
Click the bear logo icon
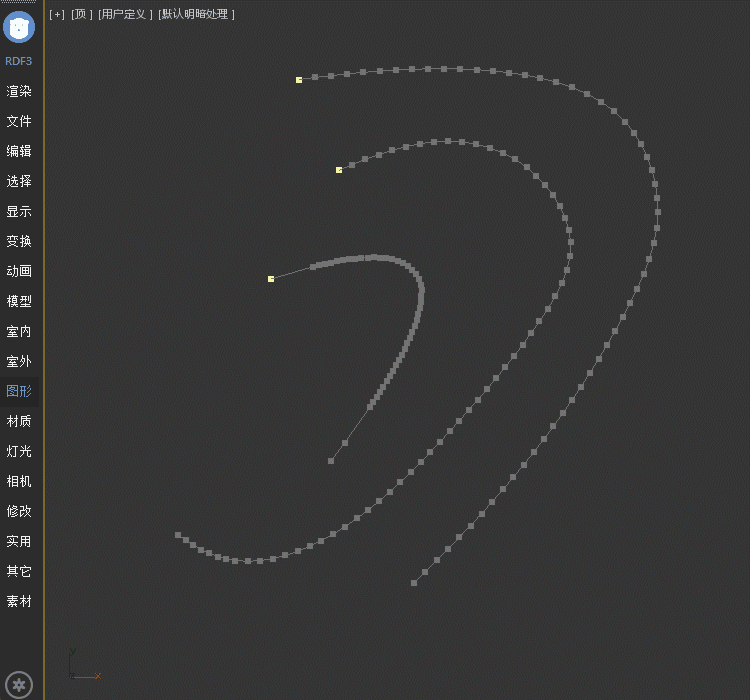coord(19,27)
